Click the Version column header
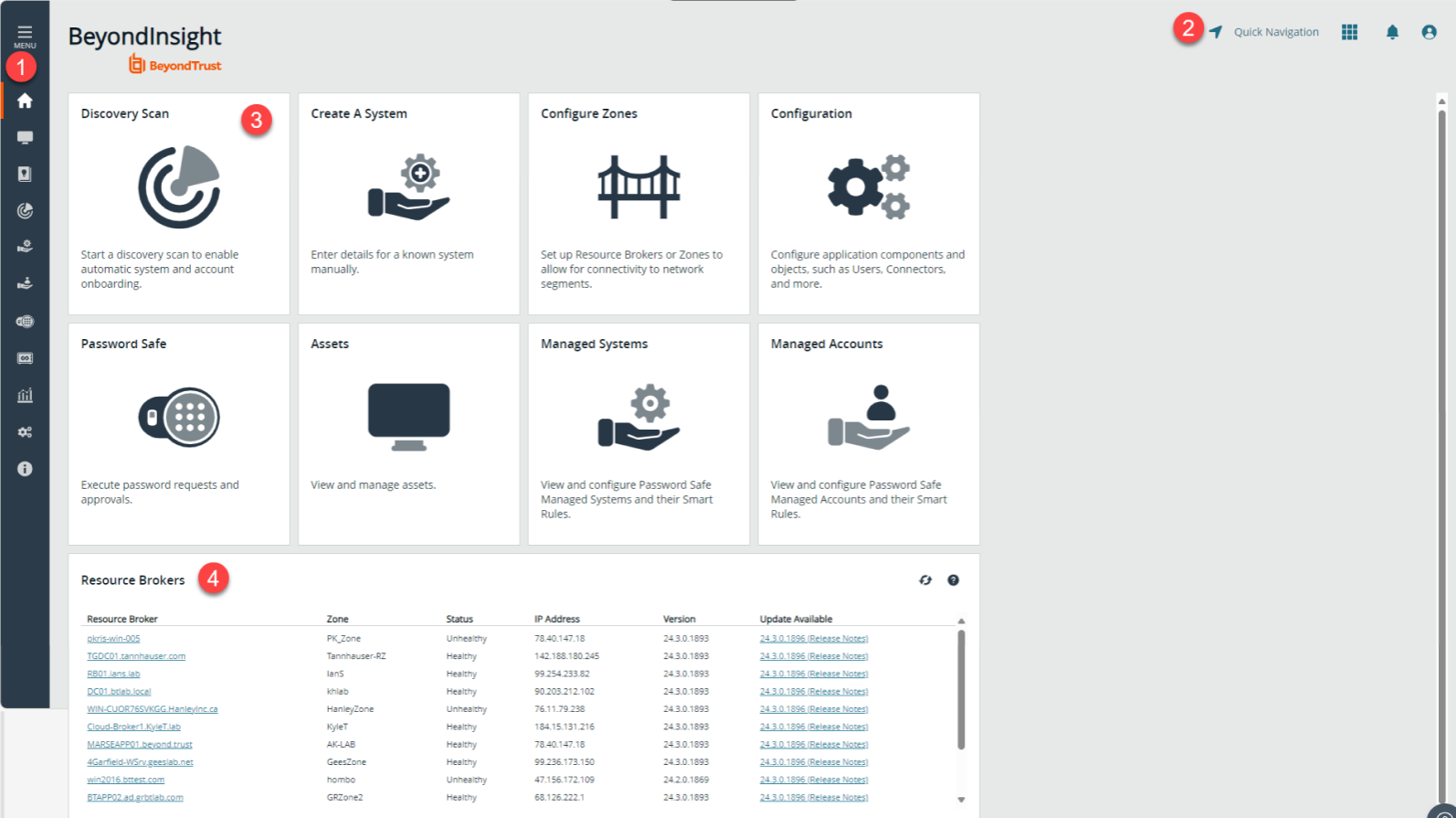Image resolution: width=1456 pixels, height=818 pixels. [x=679, y=619]
